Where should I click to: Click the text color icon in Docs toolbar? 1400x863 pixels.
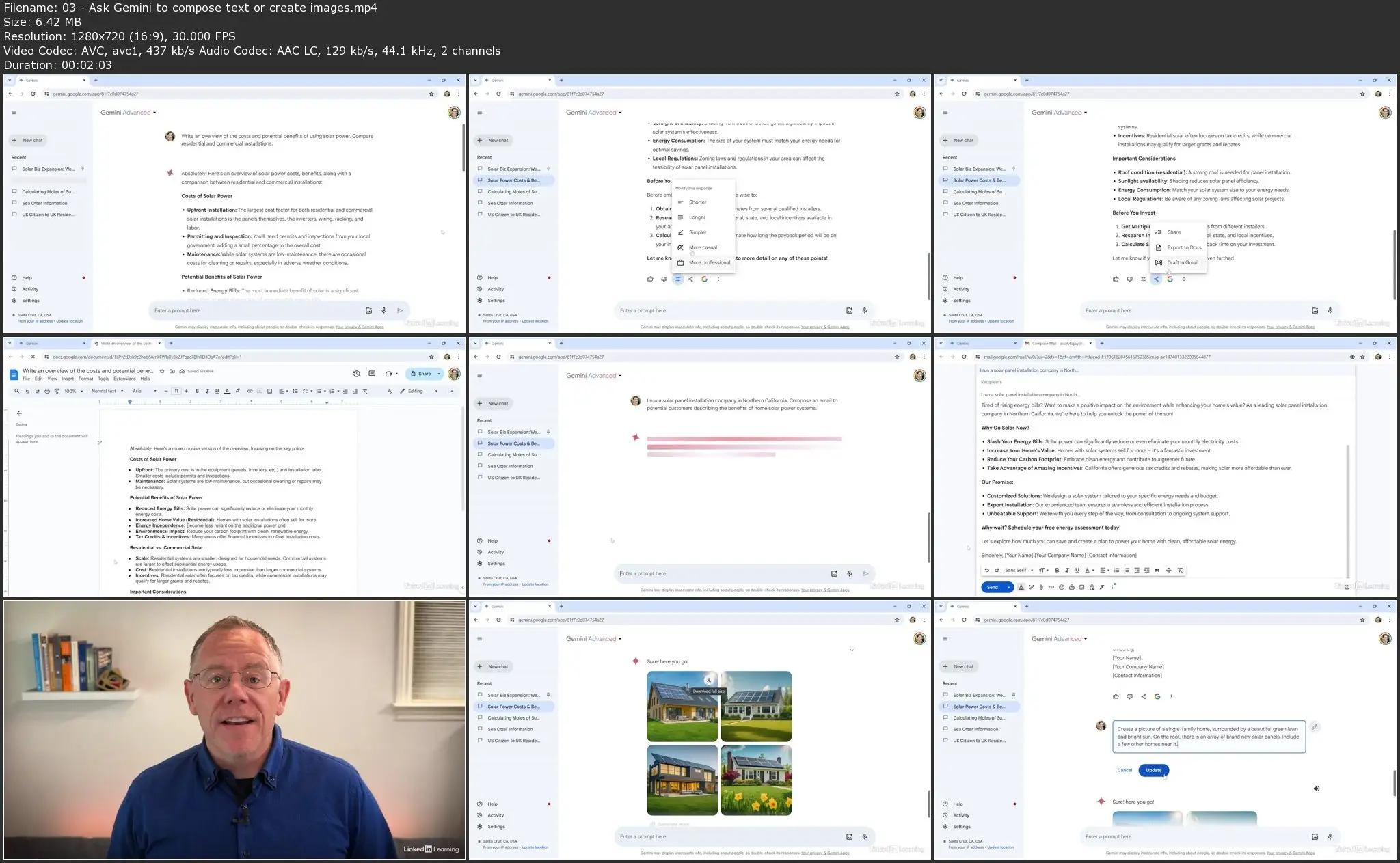(227, 392)
